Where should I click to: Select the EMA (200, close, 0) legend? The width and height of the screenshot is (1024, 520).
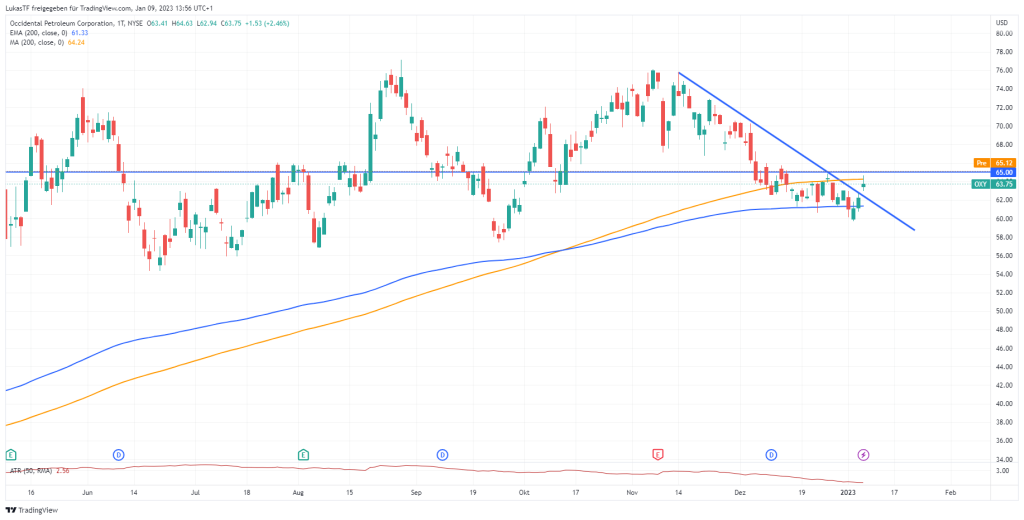pos(48,31)
